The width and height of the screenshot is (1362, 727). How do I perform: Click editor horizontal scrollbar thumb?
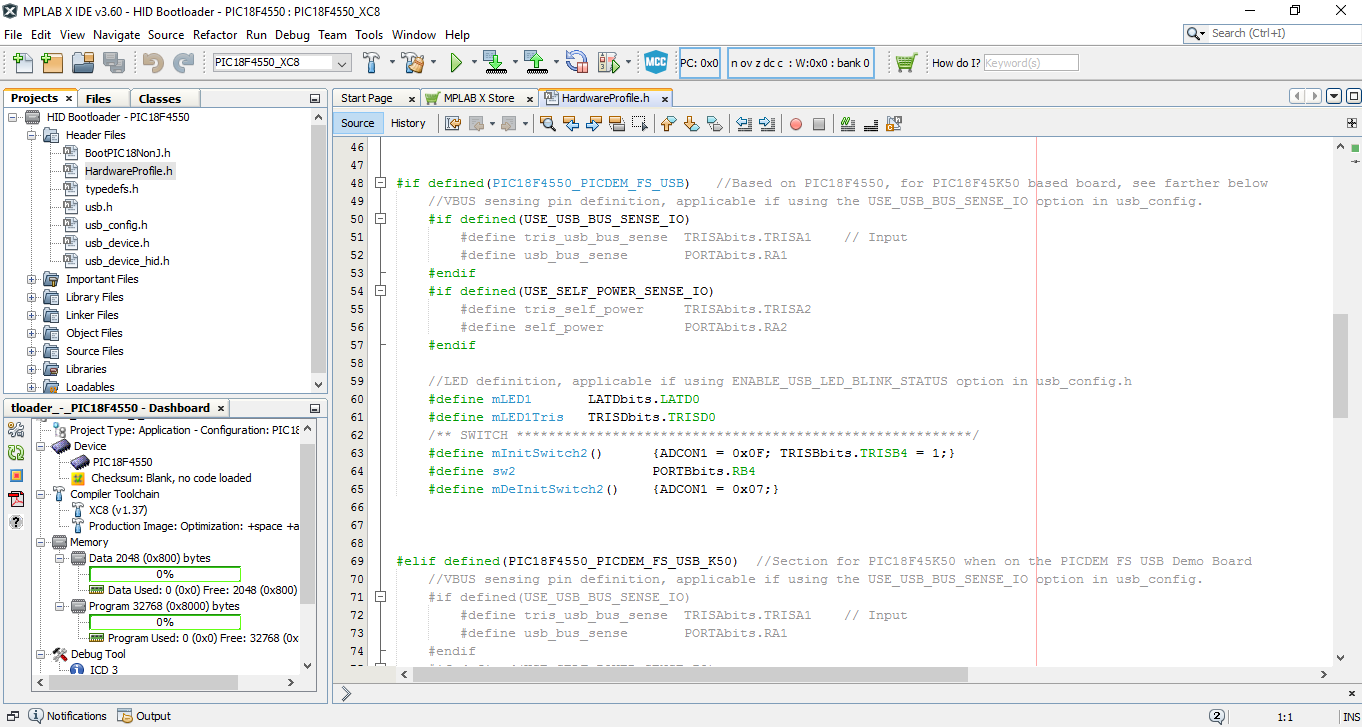[x=690, y=675]
